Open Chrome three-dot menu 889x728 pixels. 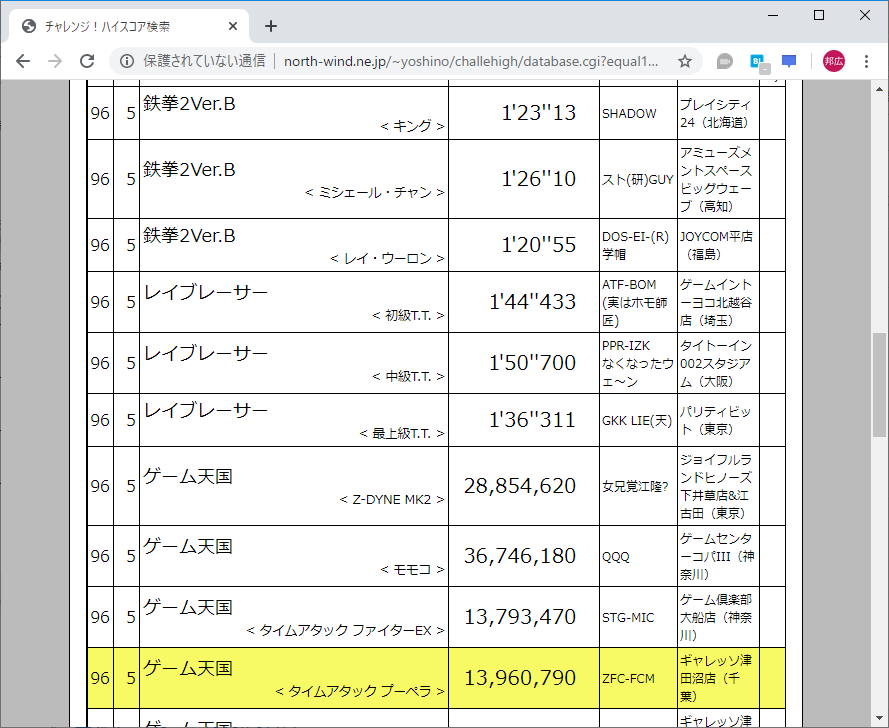click(x=866, y=61)
